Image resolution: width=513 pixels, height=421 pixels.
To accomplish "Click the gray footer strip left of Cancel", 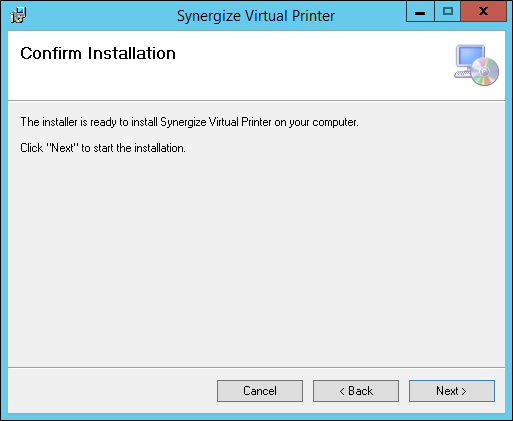I will coord(112,391).
